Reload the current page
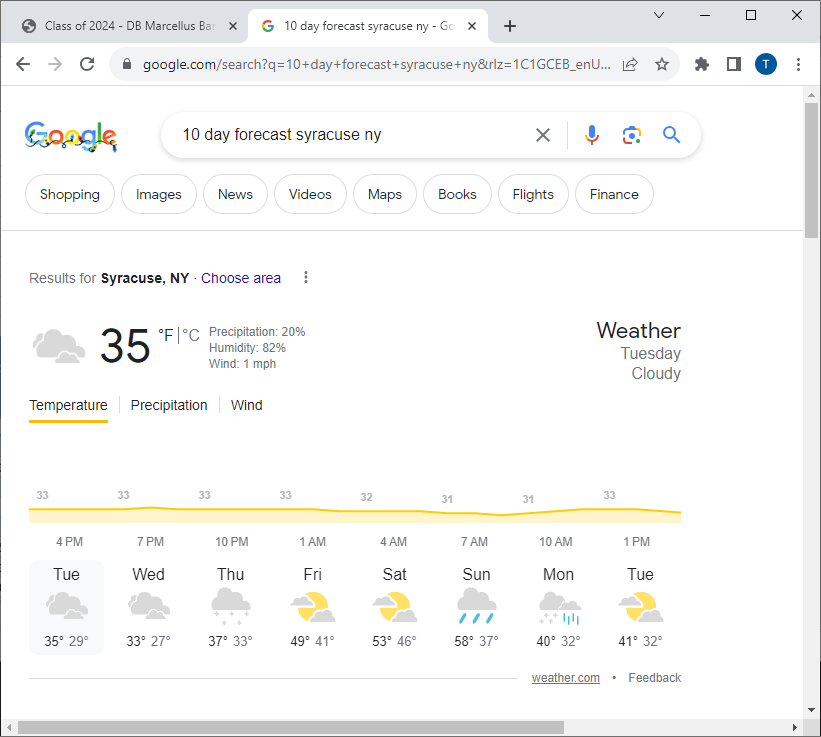821x737 pixels. 87,63
